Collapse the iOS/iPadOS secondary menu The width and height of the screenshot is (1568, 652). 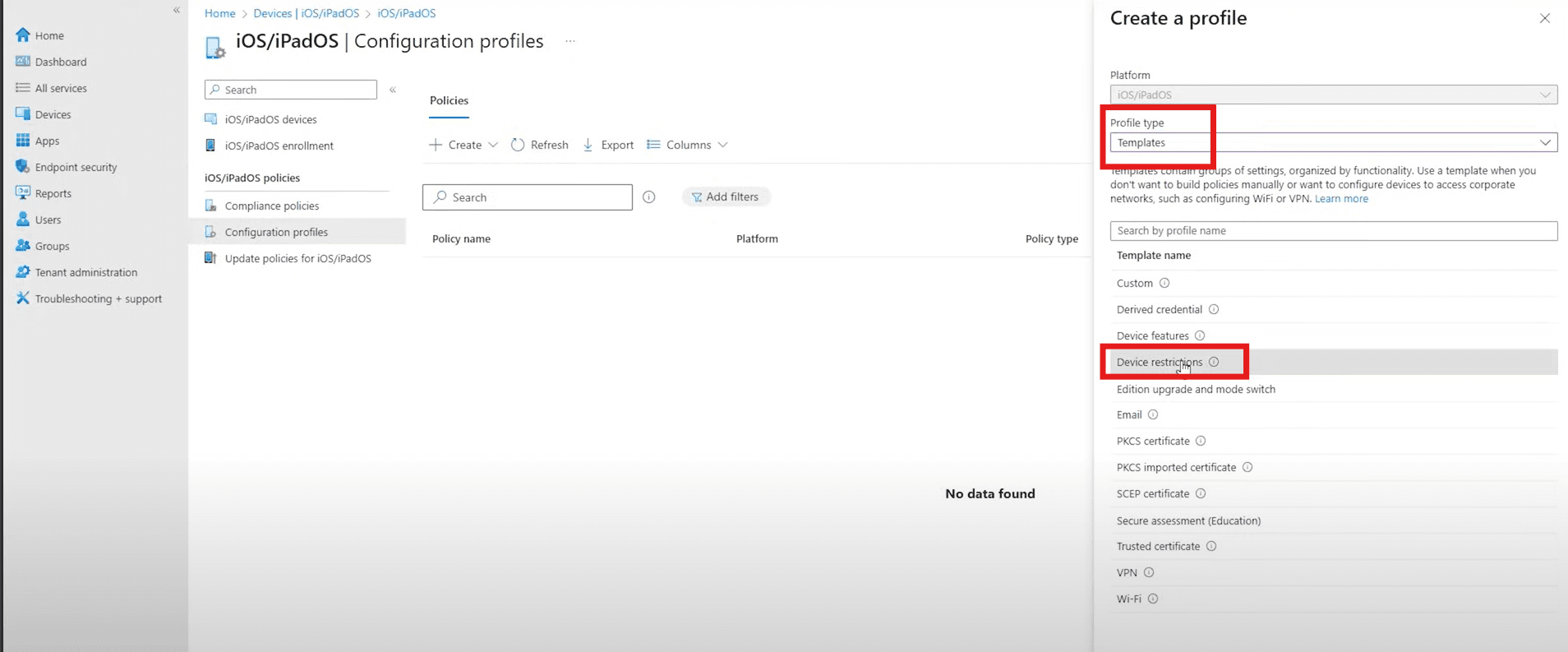point(393,90)
